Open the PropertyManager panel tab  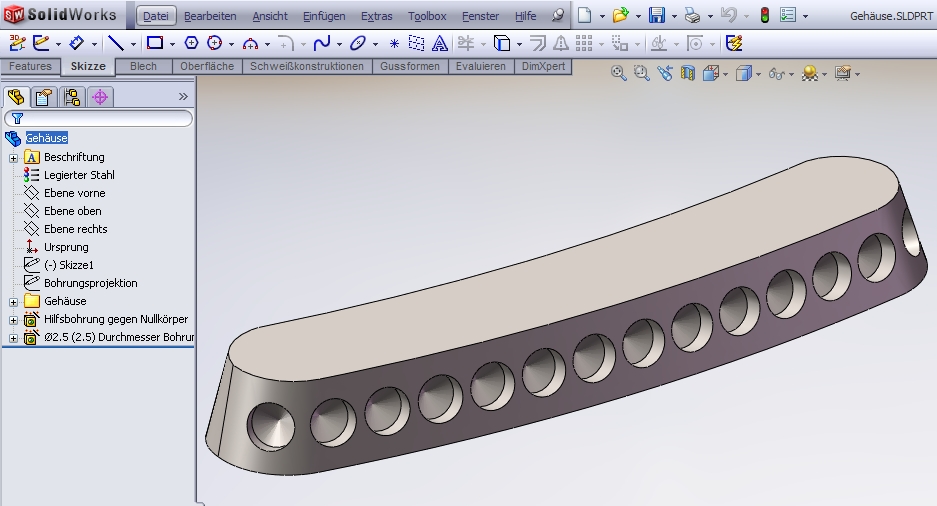[43, 97]
